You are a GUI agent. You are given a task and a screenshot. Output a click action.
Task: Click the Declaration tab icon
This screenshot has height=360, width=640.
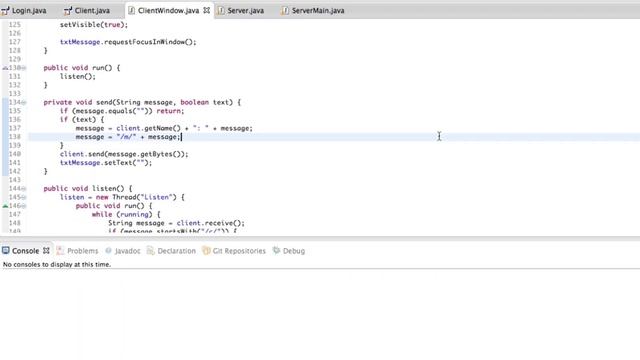tap(151, 250)
